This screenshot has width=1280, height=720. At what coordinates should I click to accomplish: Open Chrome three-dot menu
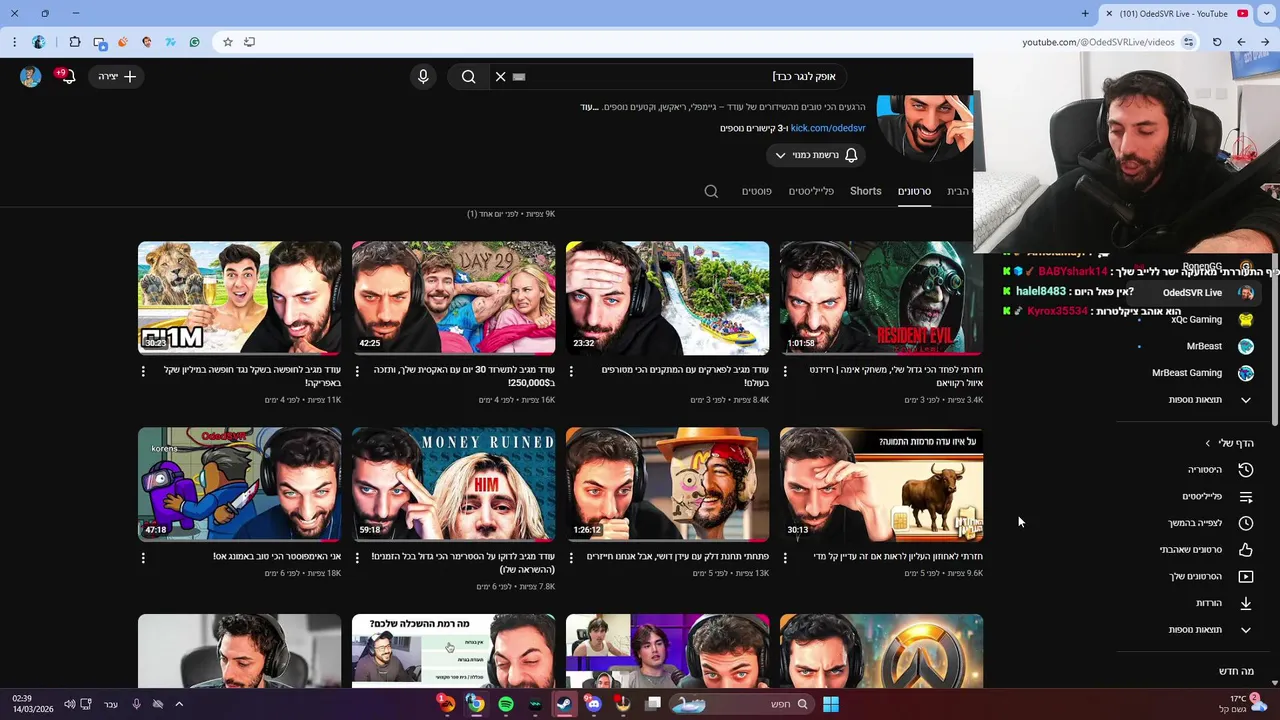tap(14, 42)
